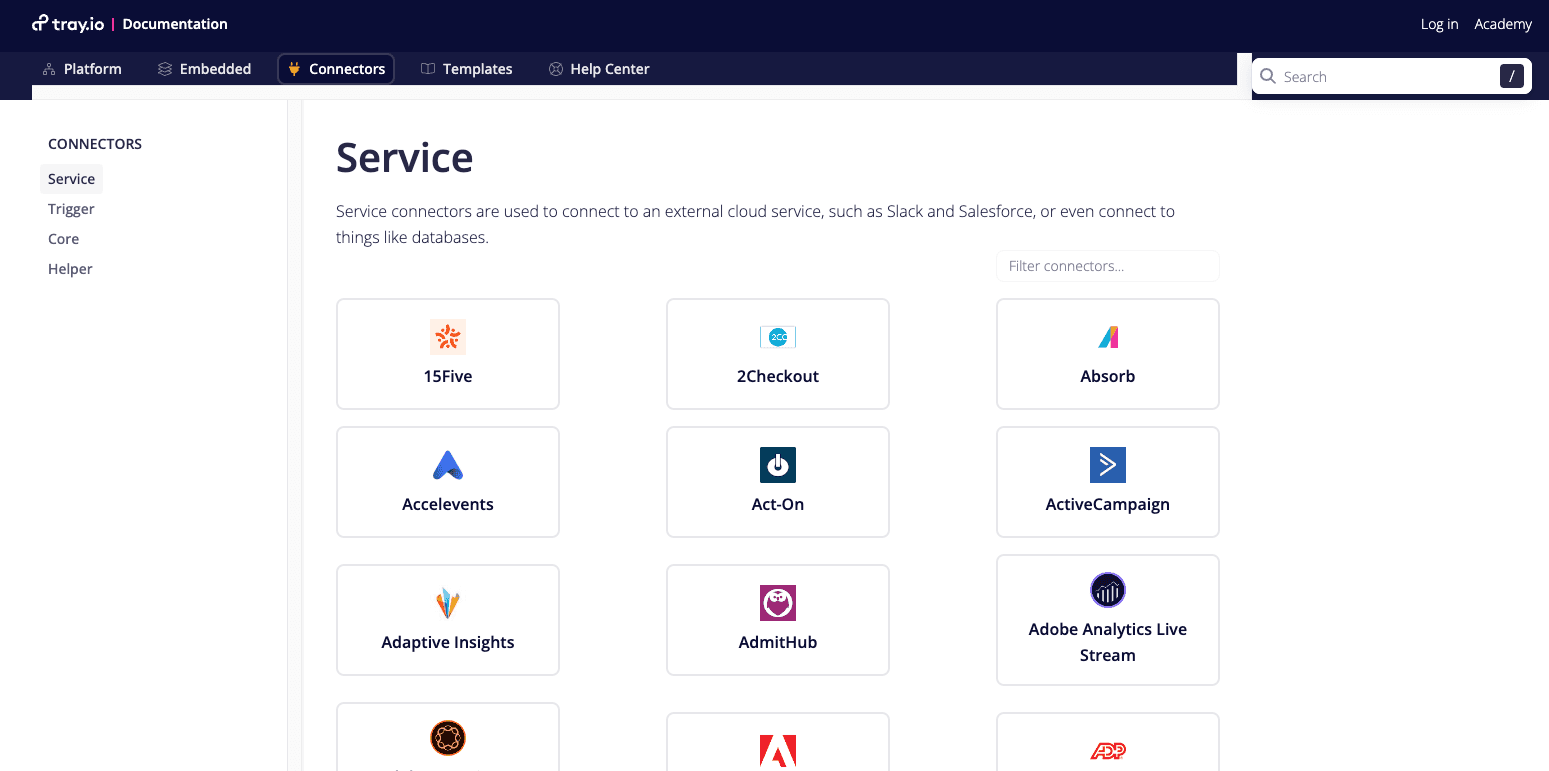Image resolution: width=1549 pixels, height=771 pixels.
Task: Open the Act-On power logo icon
Action: tap(778, 465)
